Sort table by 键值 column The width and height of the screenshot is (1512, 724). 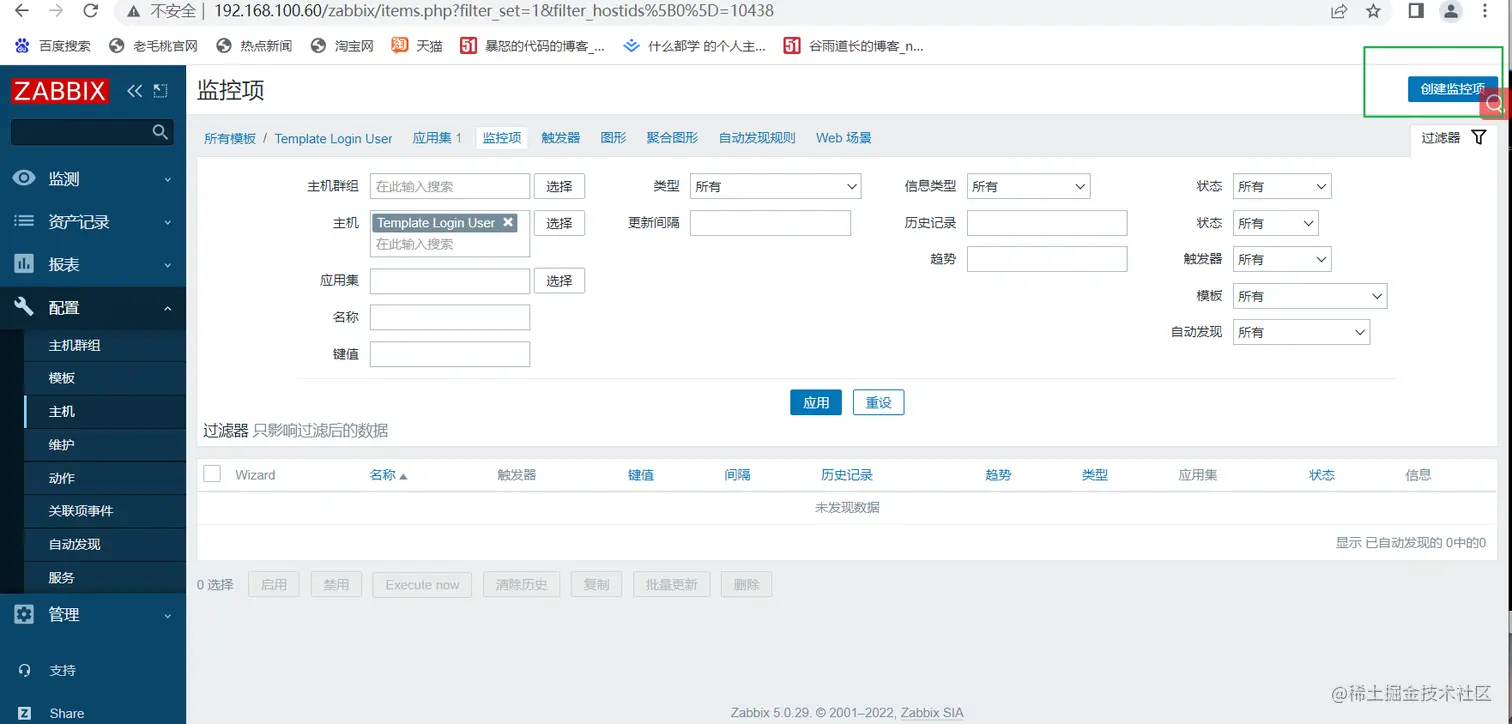point(641,475)
